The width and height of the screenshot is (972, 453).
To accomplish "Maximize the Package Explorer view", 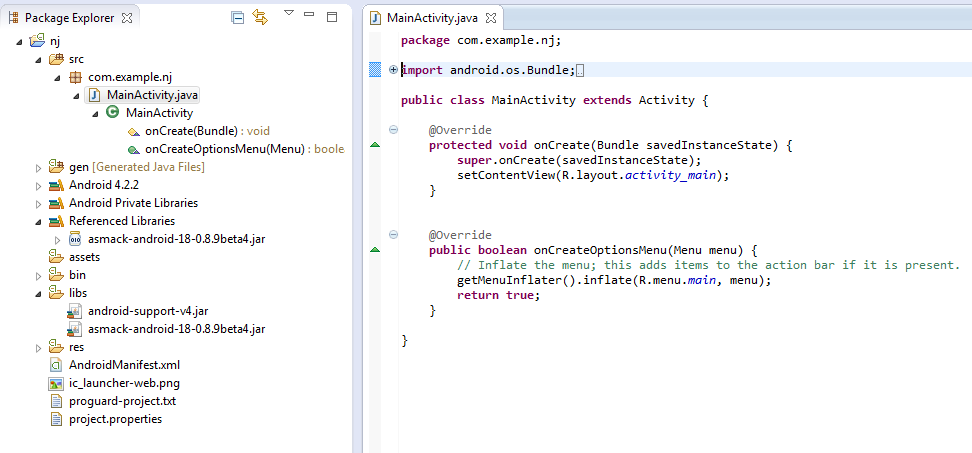I will (x=332, y=17).
